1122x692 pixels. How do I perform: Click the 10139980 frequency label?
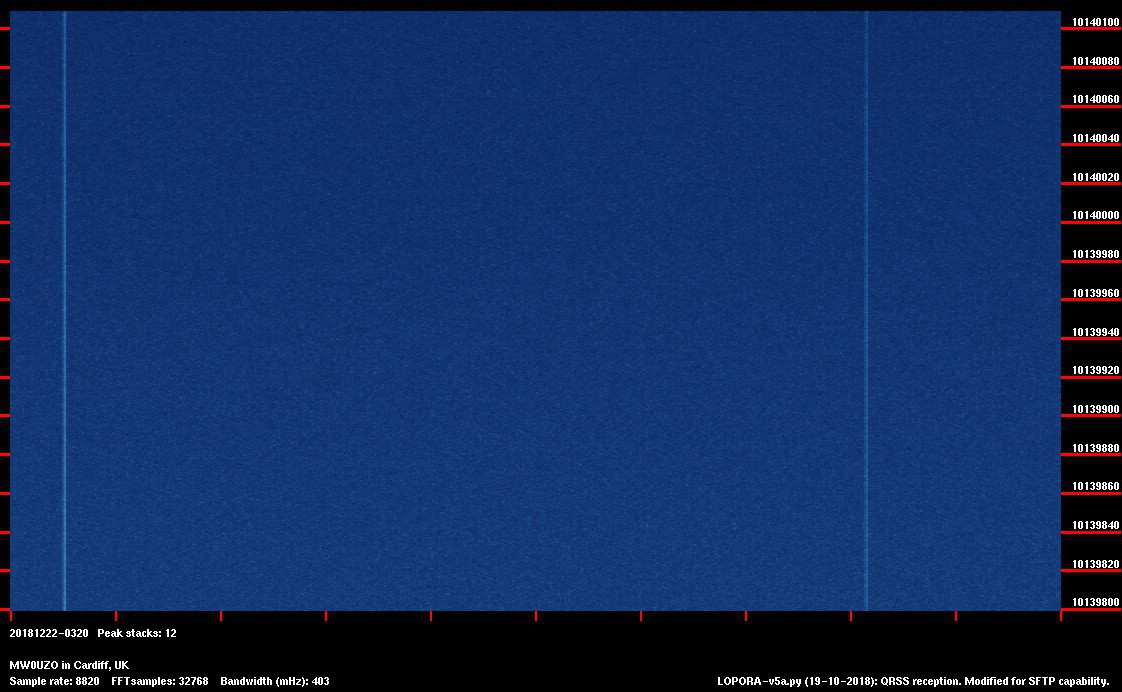pyautogui.click(x=1095, y=254)
